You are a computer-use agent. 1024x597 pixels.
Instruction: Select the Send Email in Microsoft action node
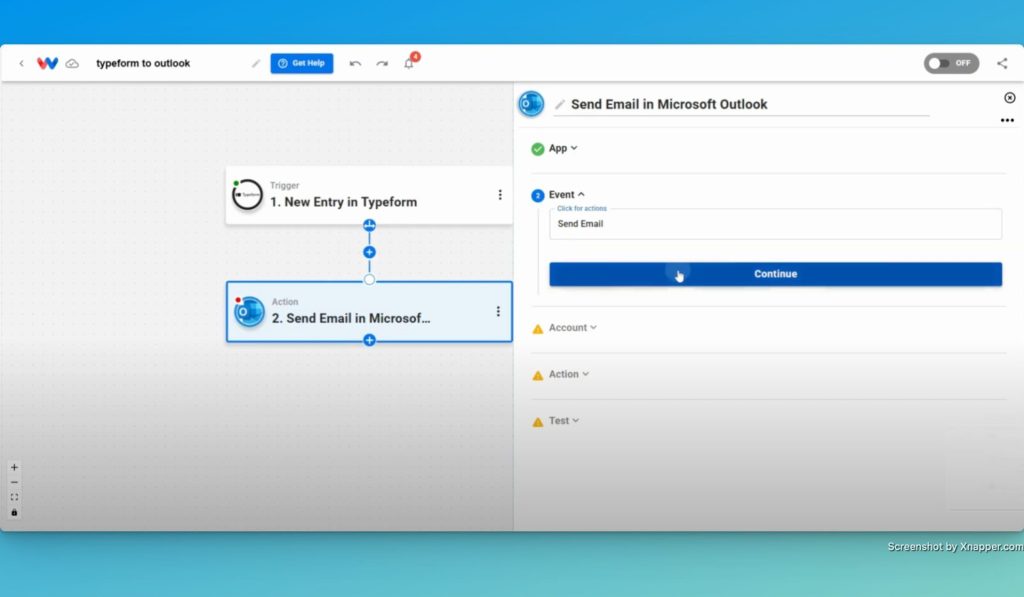[368, 312]
